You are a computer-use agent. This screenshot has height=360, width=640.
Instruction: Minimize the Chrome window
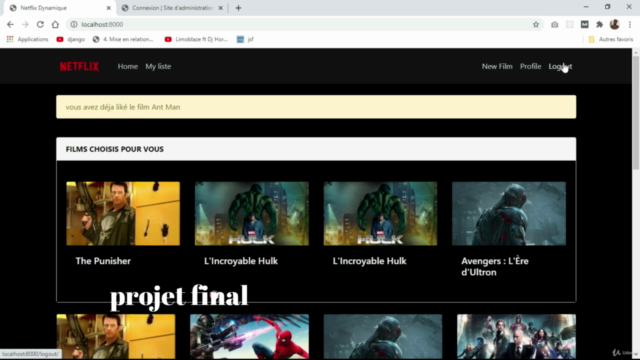click(x=586, y=7)
